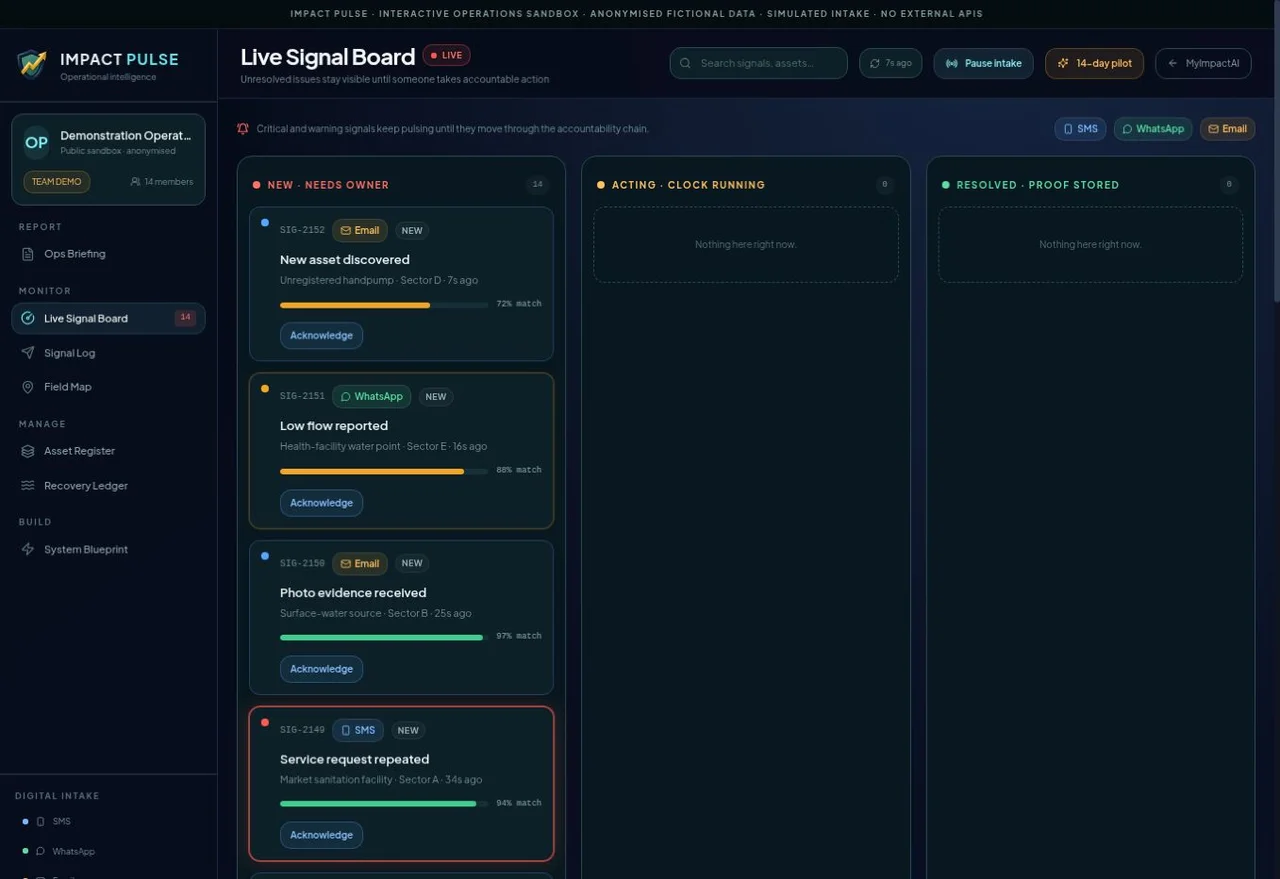The width and height of the screenshot is (1280, 879).
Task: Toggle the Email channel filter chip
Action: click(1227, 129)
